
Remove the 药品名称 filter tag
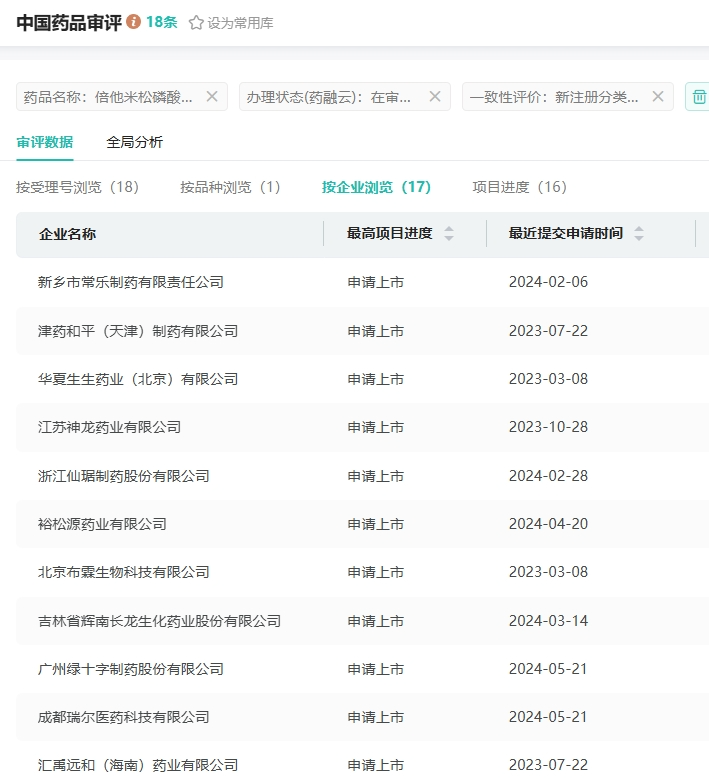[x=212, y=97]
